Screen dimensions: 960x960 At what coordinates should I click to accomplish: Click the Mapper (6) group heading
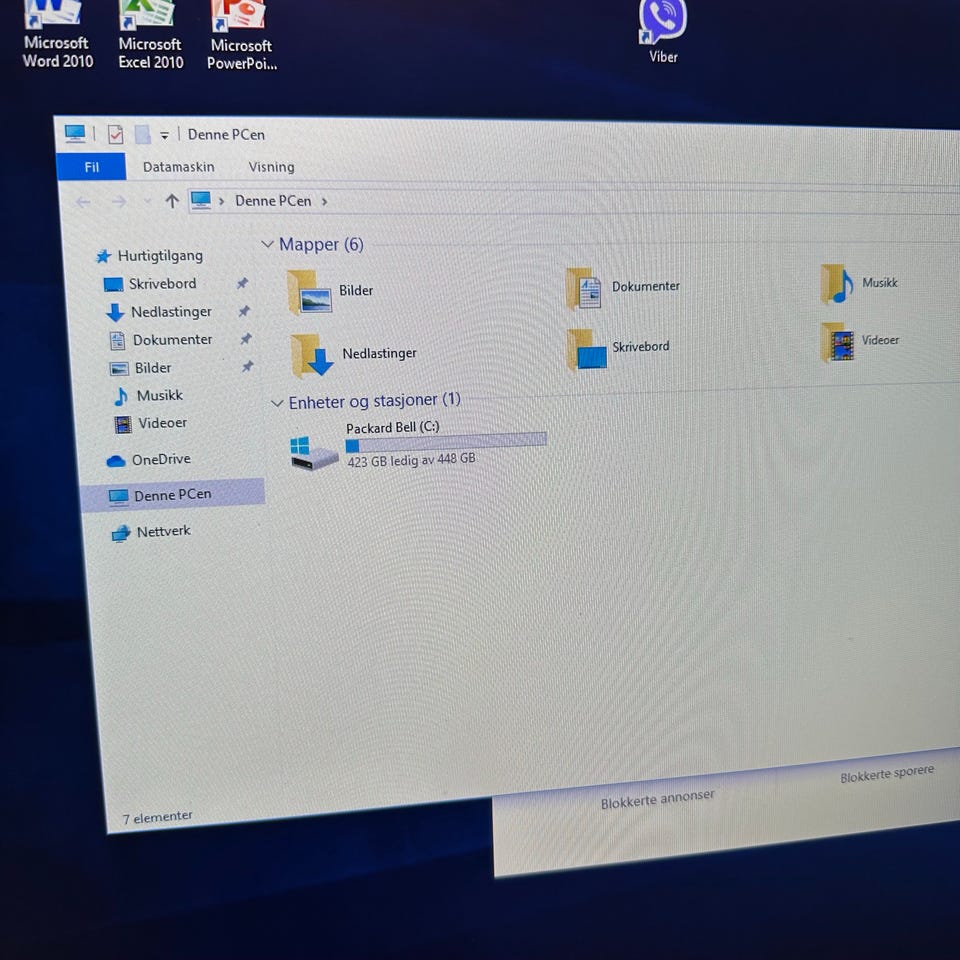pyautogui.click(x=321, y=244)
